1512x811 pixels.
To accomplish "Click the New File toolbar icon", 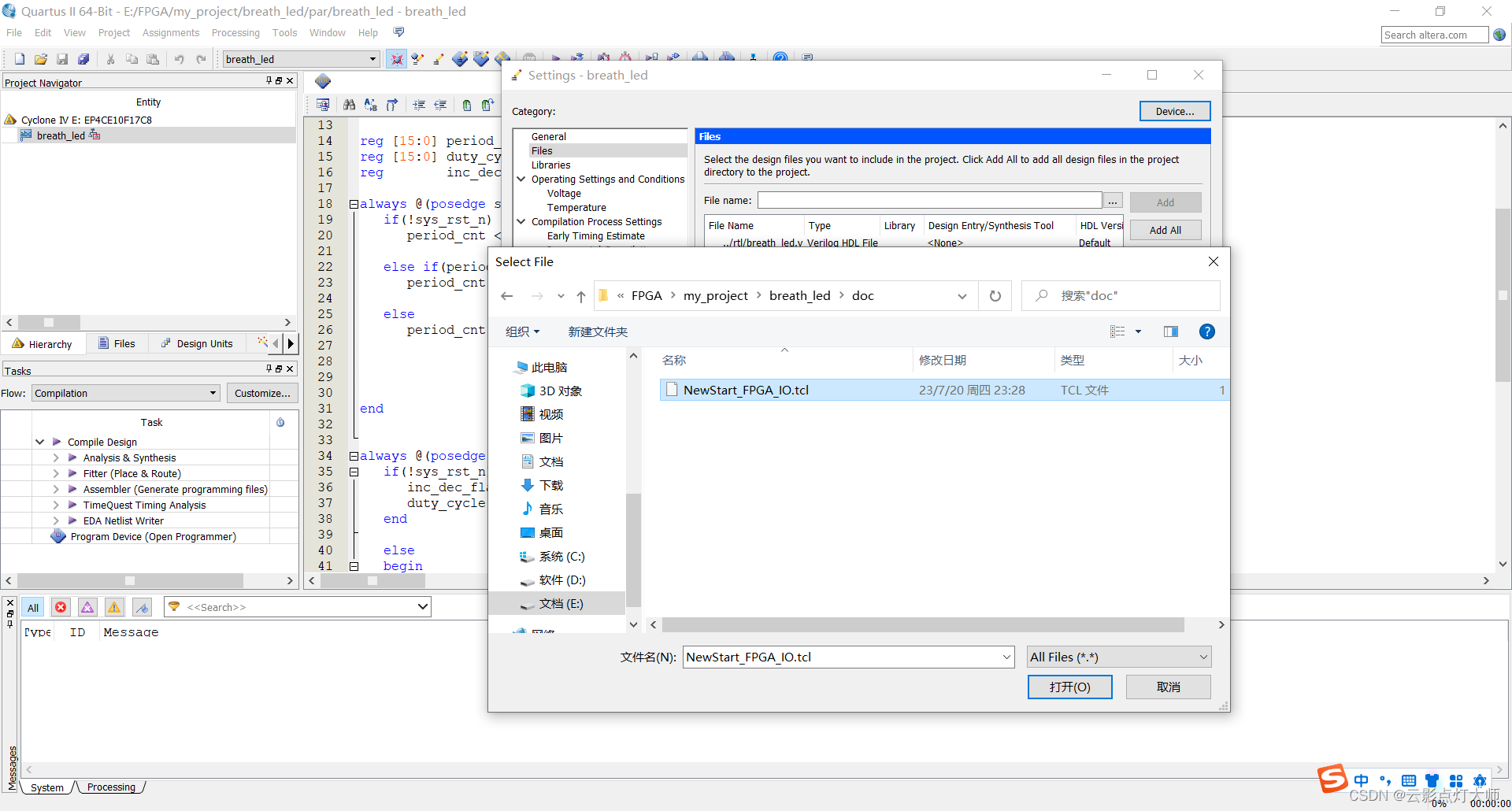I will (x=20, y=59).
